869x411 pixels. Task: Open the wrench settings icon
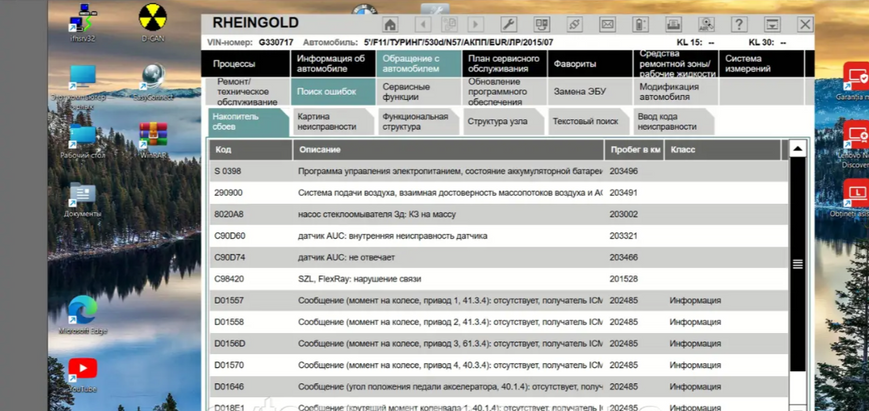(x=509, y=24)
